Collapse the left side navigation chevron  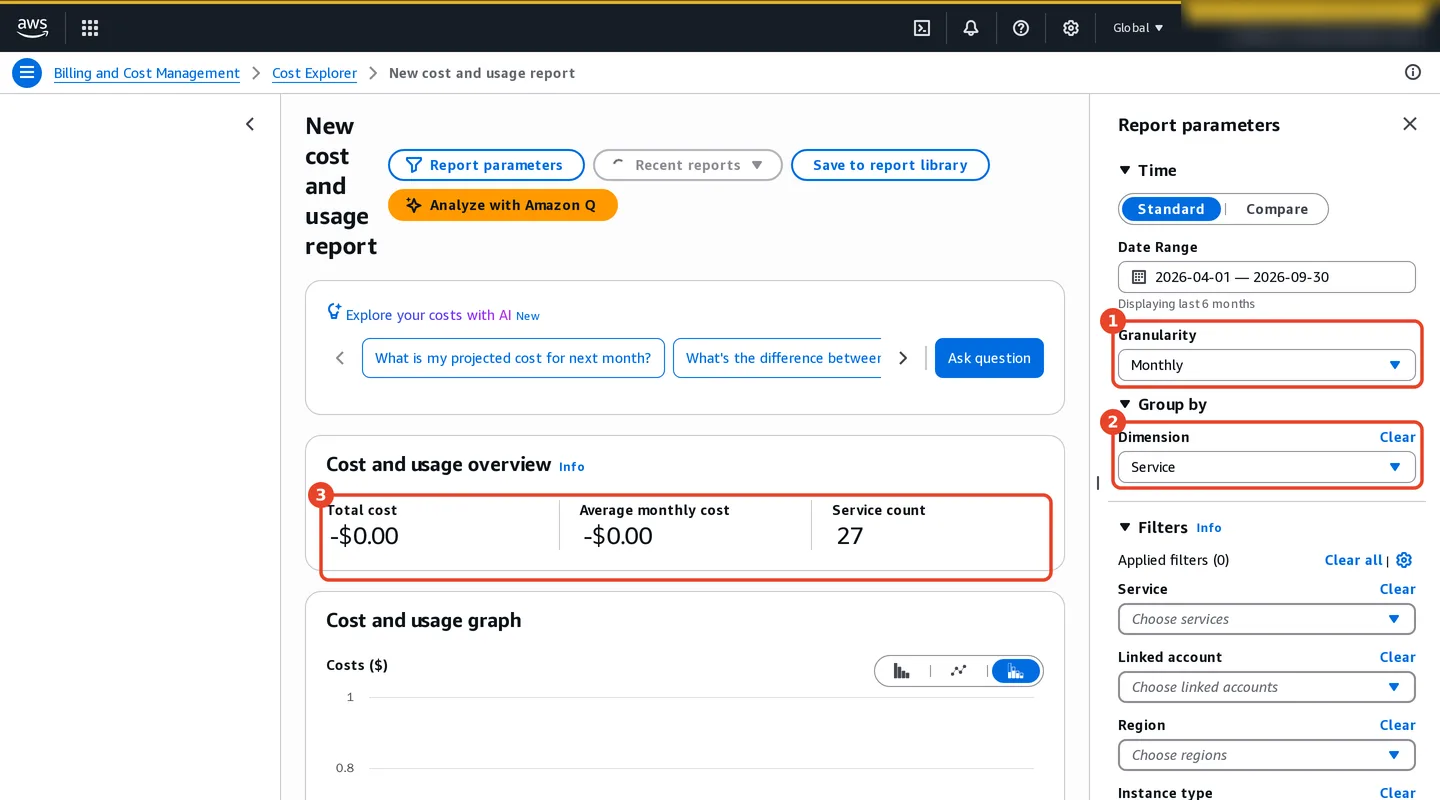(x=250, y=124)
